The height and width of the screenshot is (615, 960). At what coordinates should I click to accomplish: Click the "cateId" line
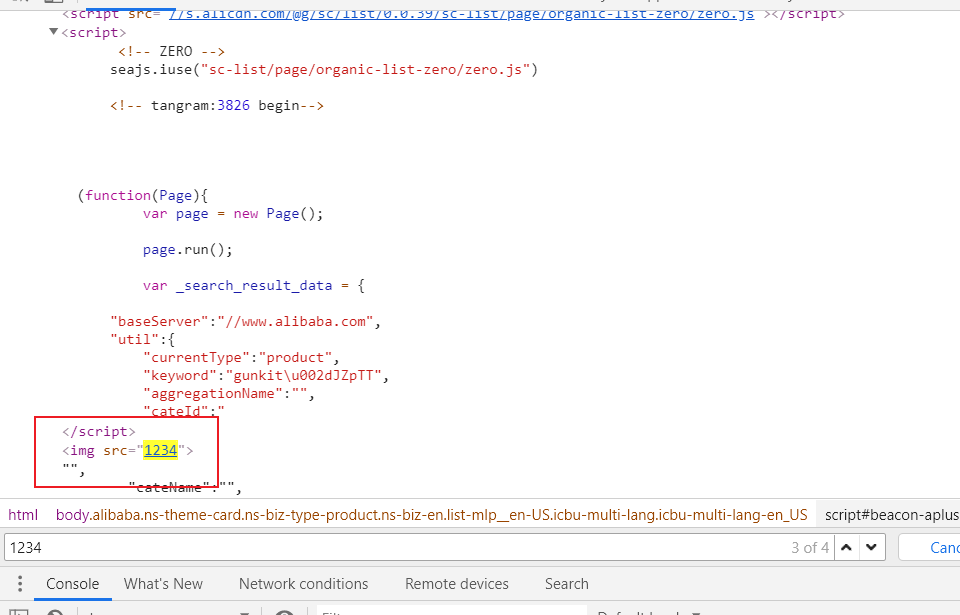[184, 410]
